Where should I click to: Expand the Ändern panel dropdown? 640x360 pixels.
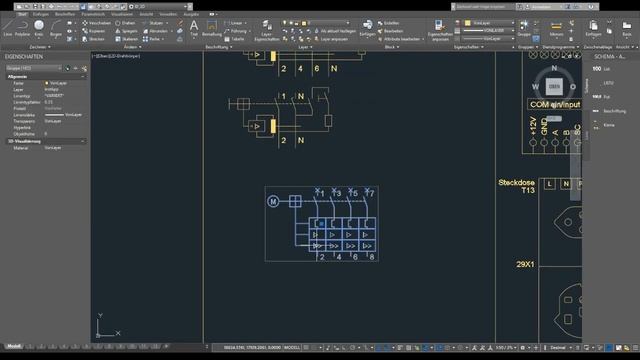click(132, 47)
